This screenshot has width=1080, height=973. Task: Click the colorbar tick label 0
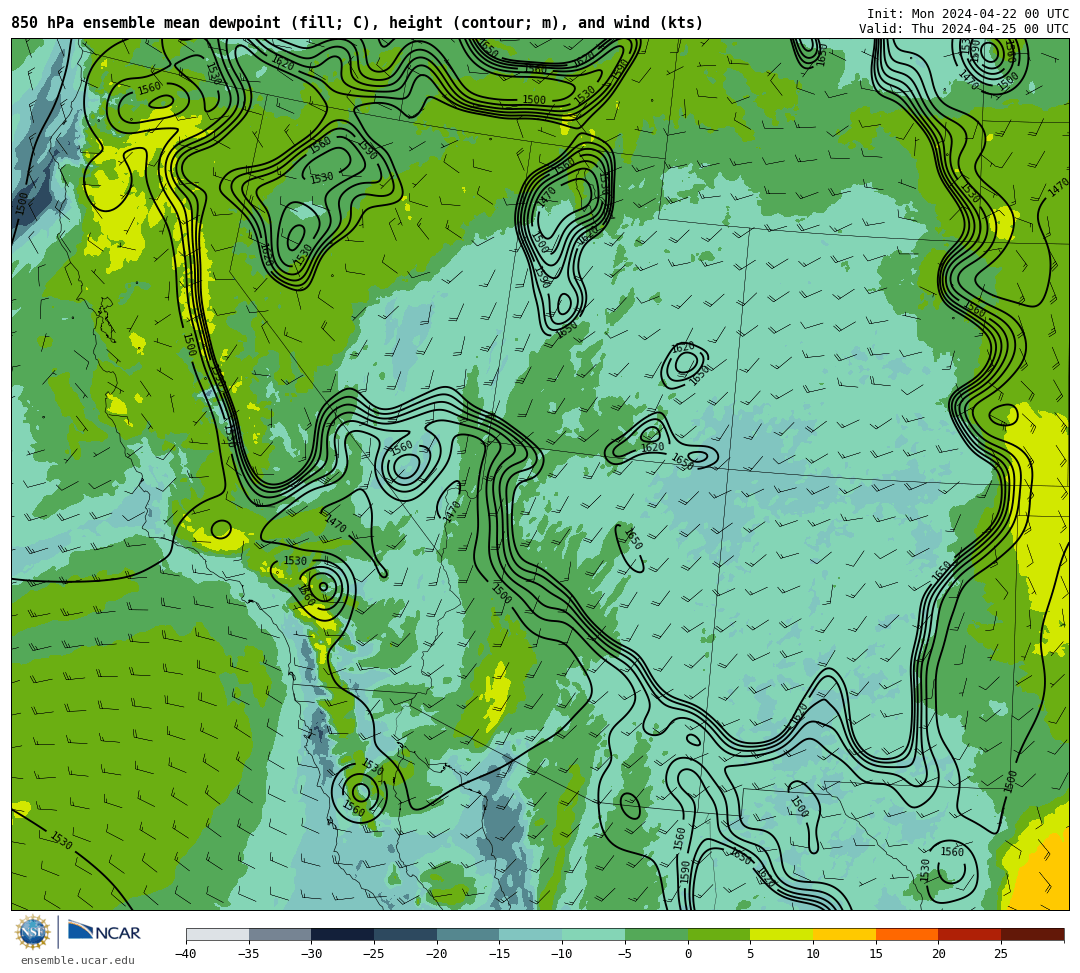[688, 954]
